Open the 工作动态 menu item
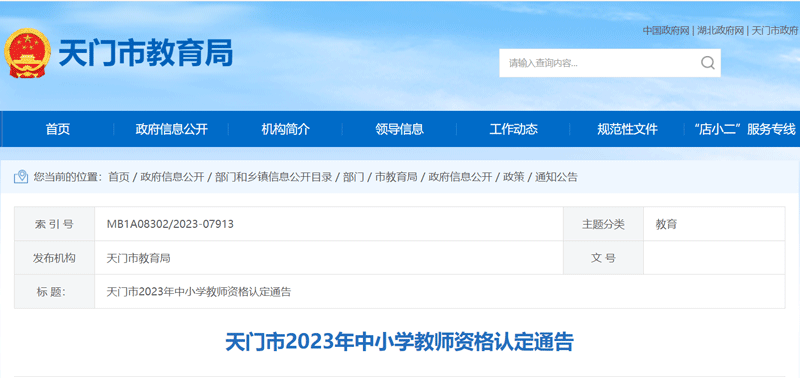800x378 pixels. tap(513, 129)
